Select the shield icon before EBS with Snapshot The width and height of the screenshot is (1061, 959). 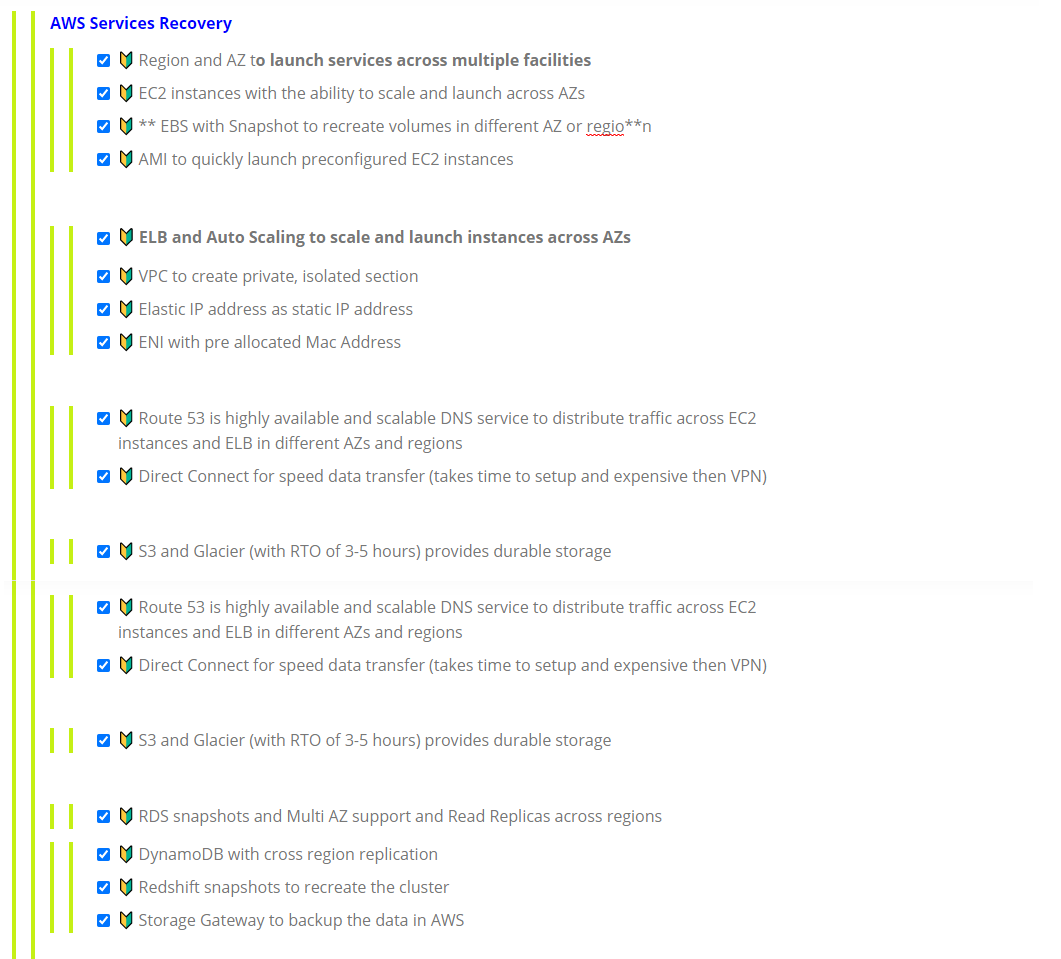(x=126, y=126)
